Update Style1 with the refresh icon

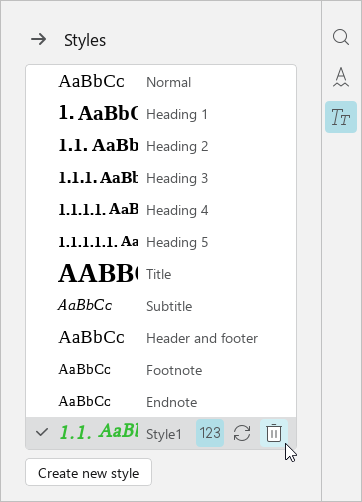[x=242, y=433]
